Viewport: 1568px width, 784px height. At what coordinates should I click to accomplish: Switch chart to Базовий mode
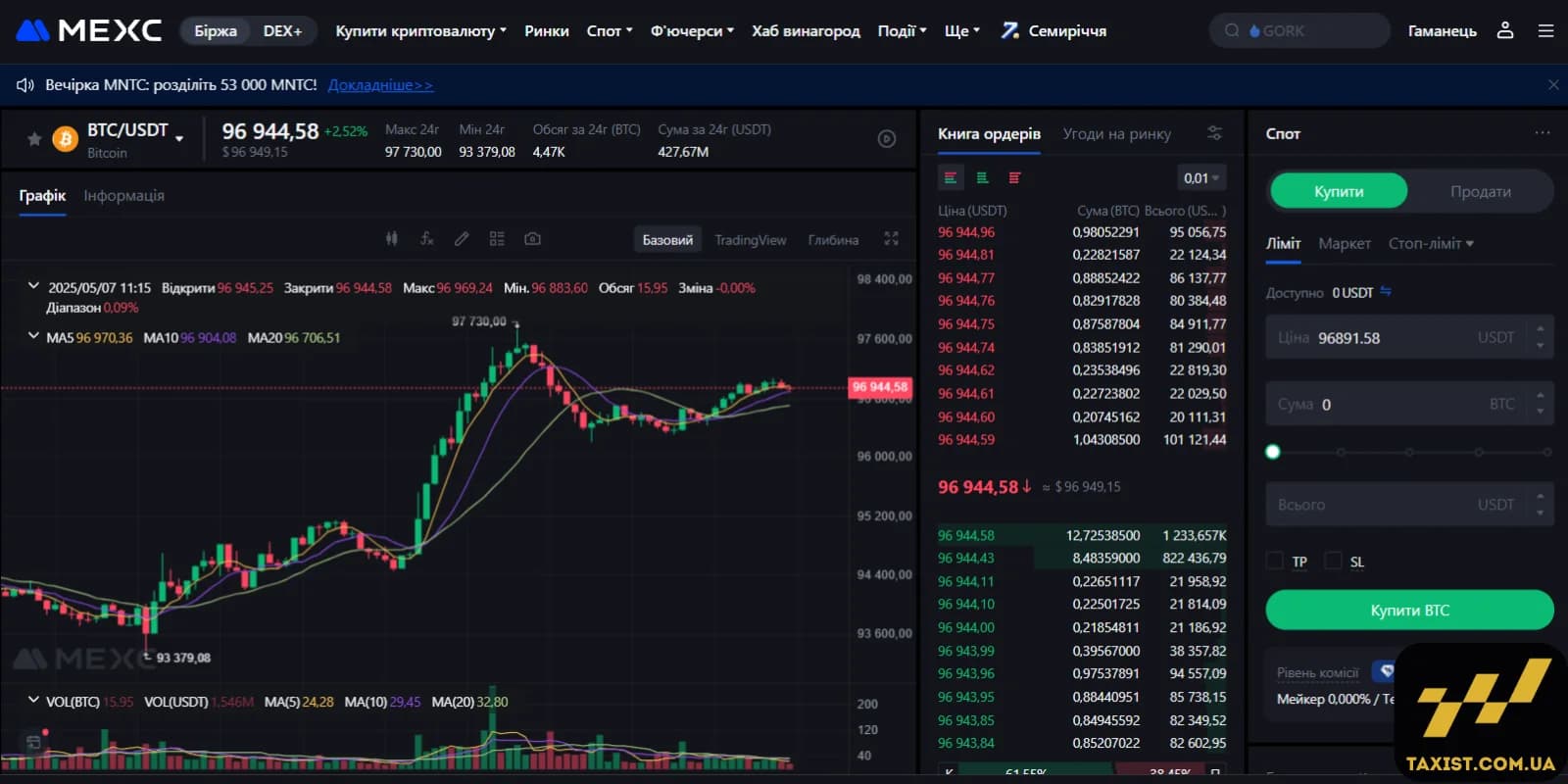pyautogui.click(x=667, y=239)
